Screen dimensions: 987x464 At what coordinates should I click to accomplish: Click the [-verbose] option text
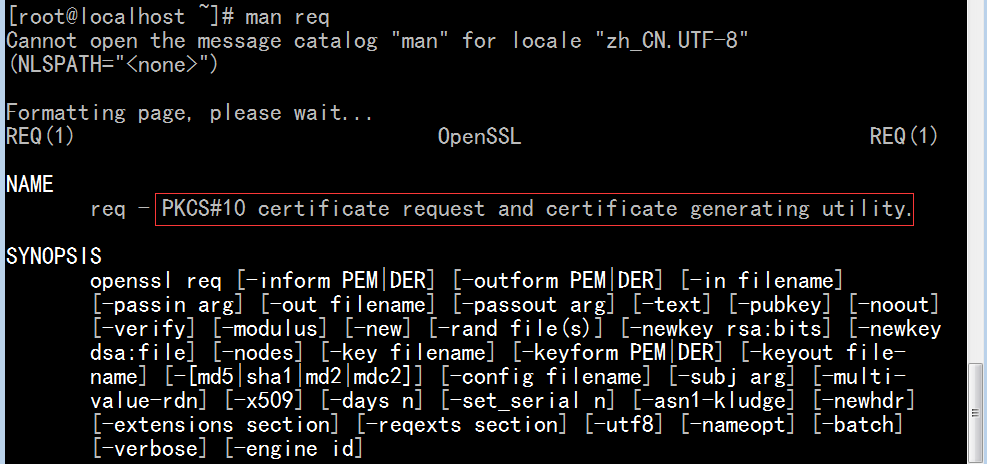149,448
